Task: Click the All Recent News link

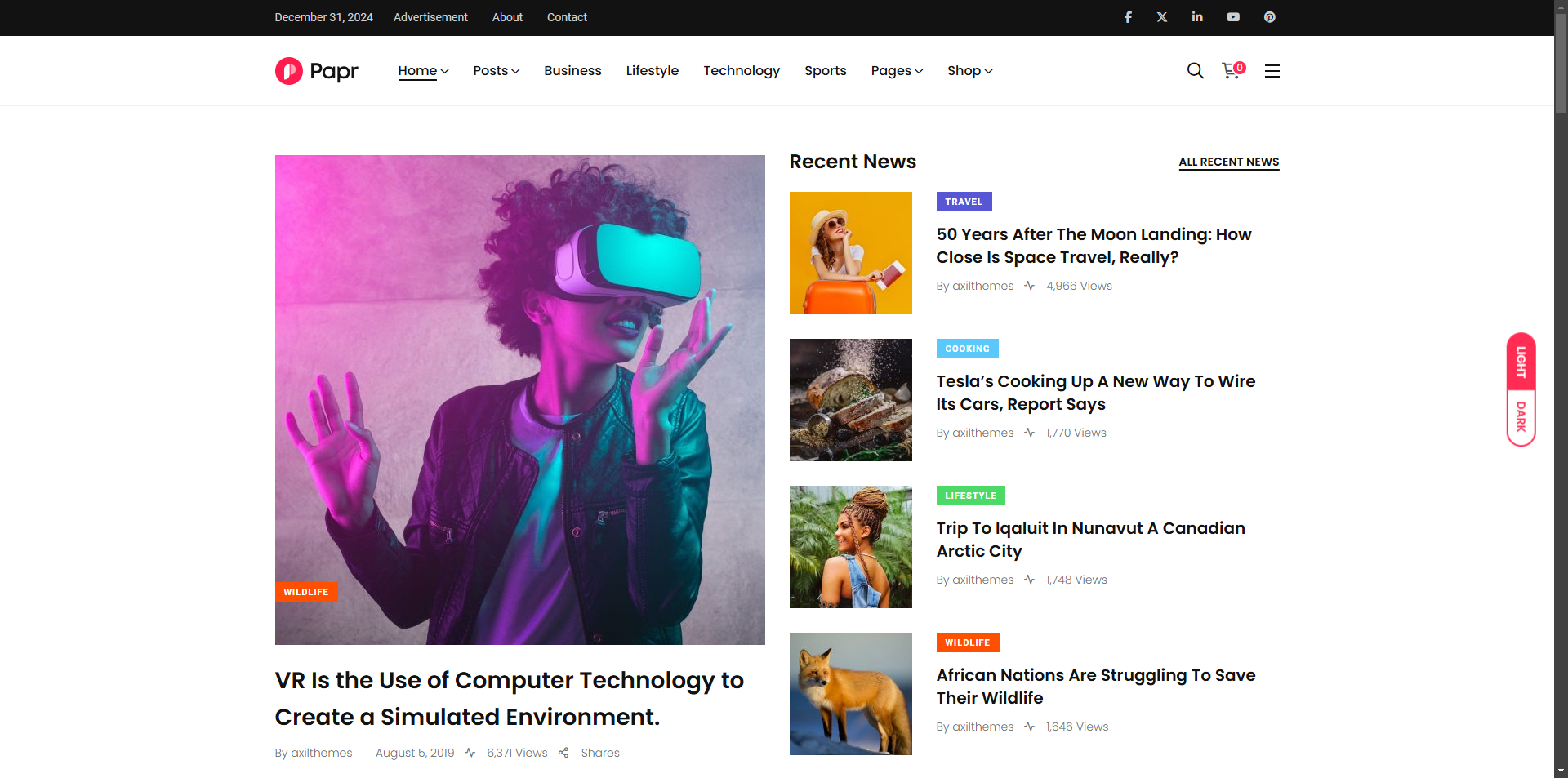Action: pyautogui.click(x=1228, y=162)
